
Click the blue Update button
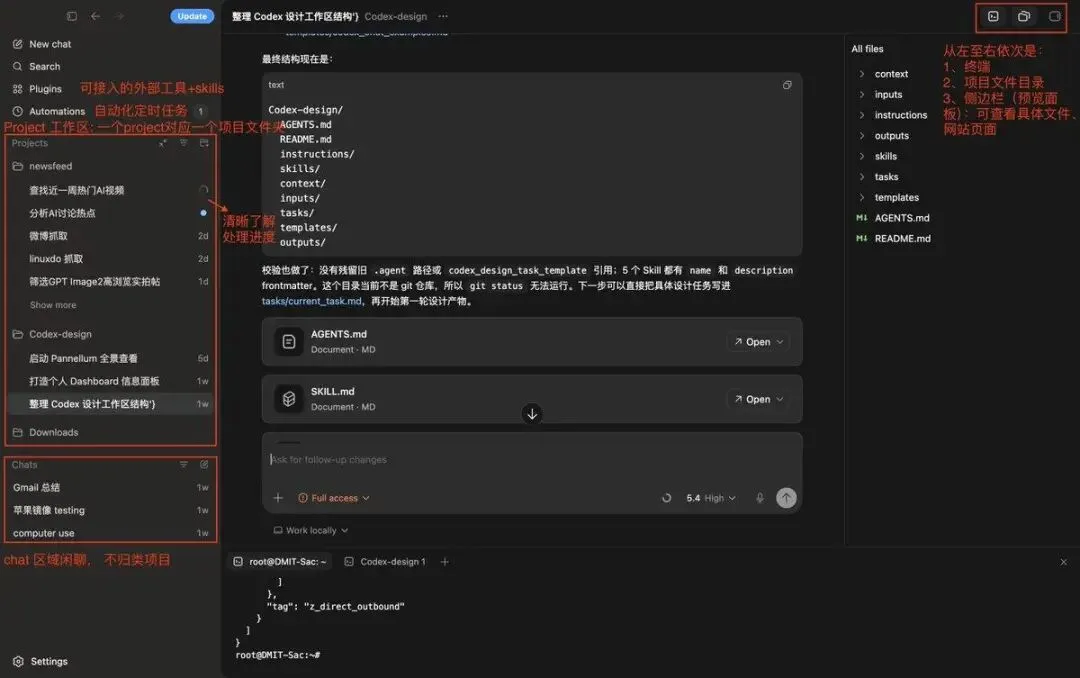point(192,16)
